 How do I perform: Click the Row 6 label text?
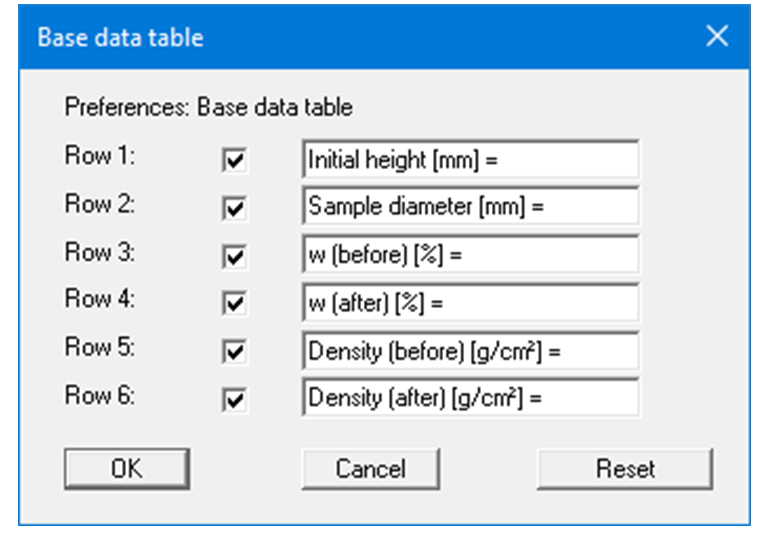point(100,396)
